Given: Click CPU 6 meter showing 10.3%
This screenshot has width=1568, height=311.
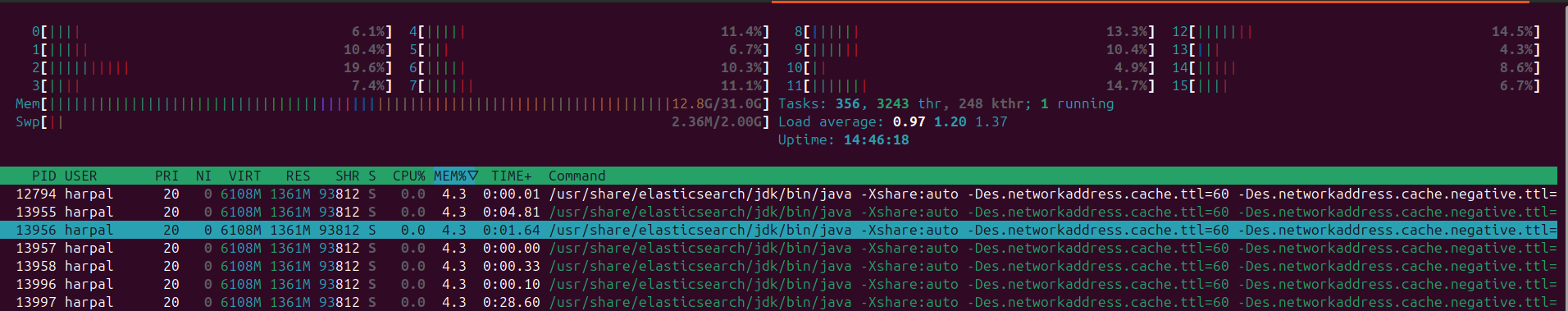Looking at the screenshot, I should click(589, 67).
